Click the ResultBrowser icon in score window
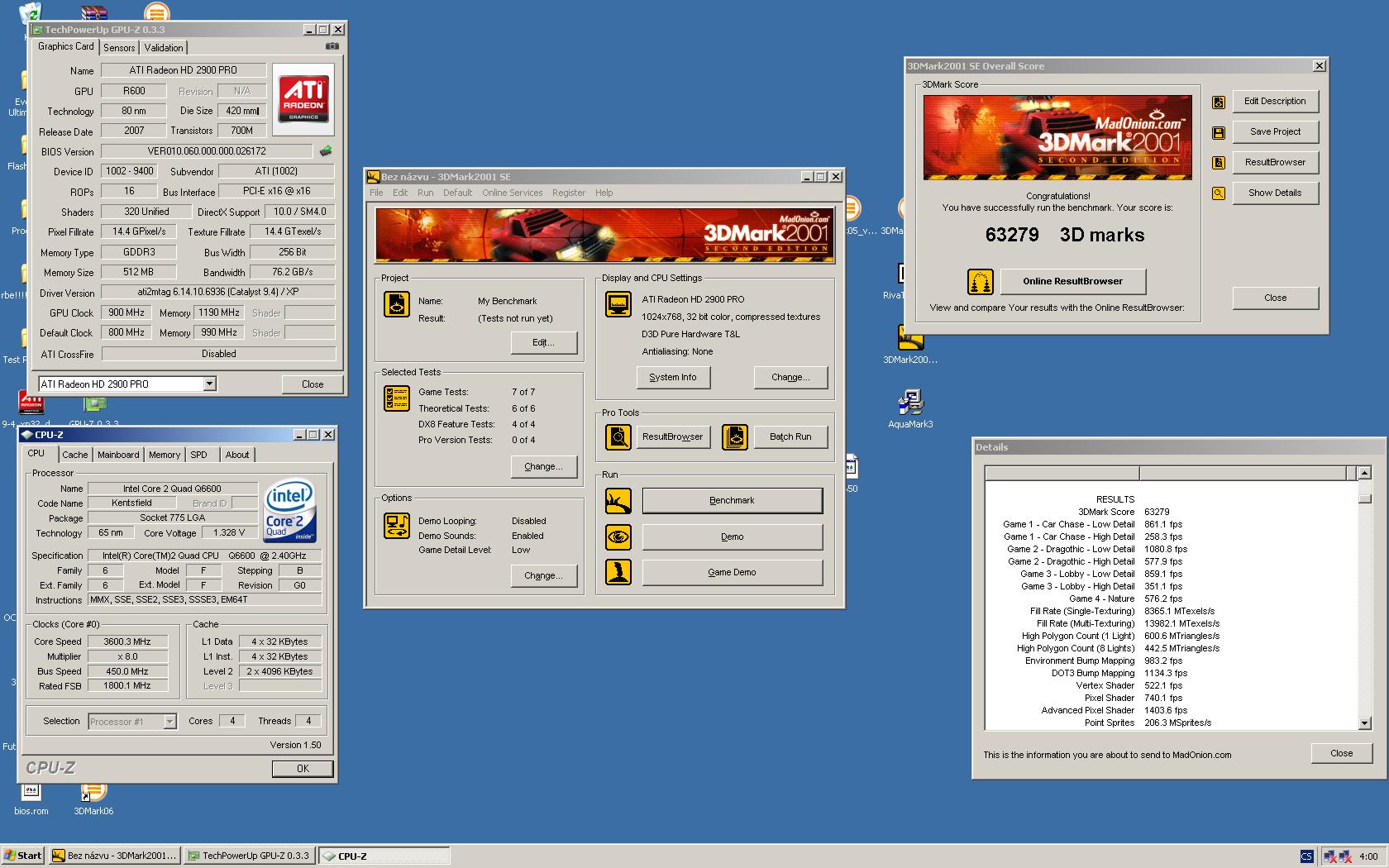The width and height of the screenshot is (1389, 868). coord(1218,163)
